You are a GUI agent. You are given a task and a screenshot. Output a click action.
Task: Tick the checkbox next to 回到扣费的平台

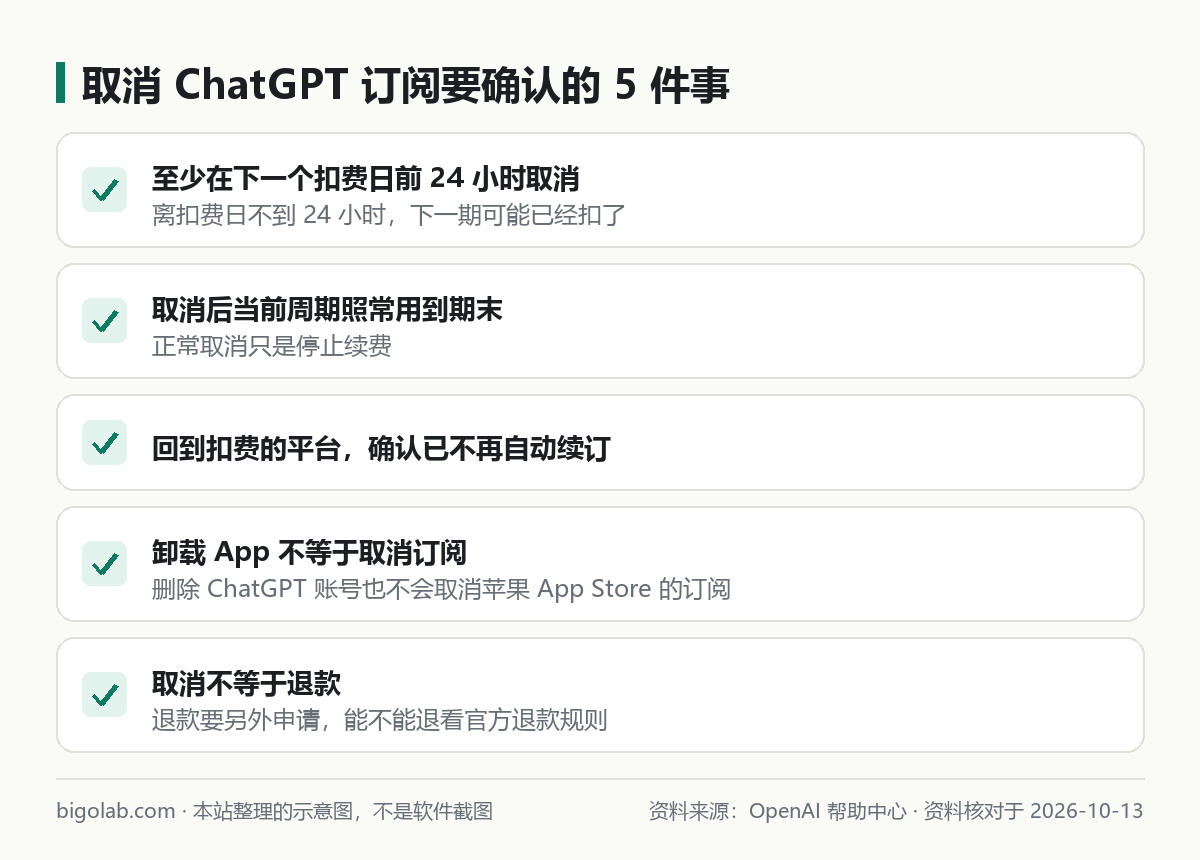click(x=104, y=443)
